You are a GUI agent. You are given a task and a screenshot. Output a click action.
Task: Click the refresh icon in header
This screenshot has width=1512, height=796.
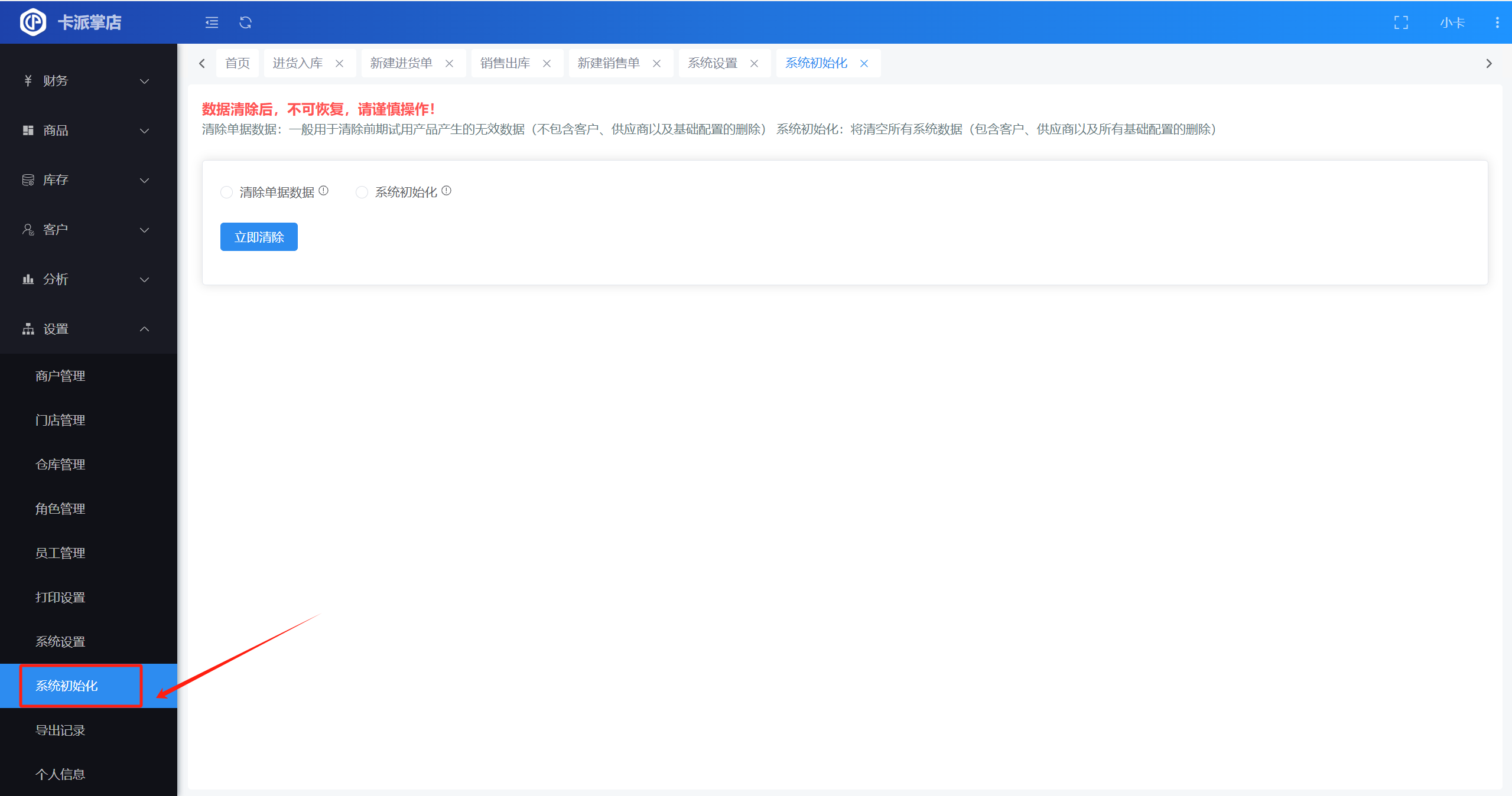tap(245, 22)
